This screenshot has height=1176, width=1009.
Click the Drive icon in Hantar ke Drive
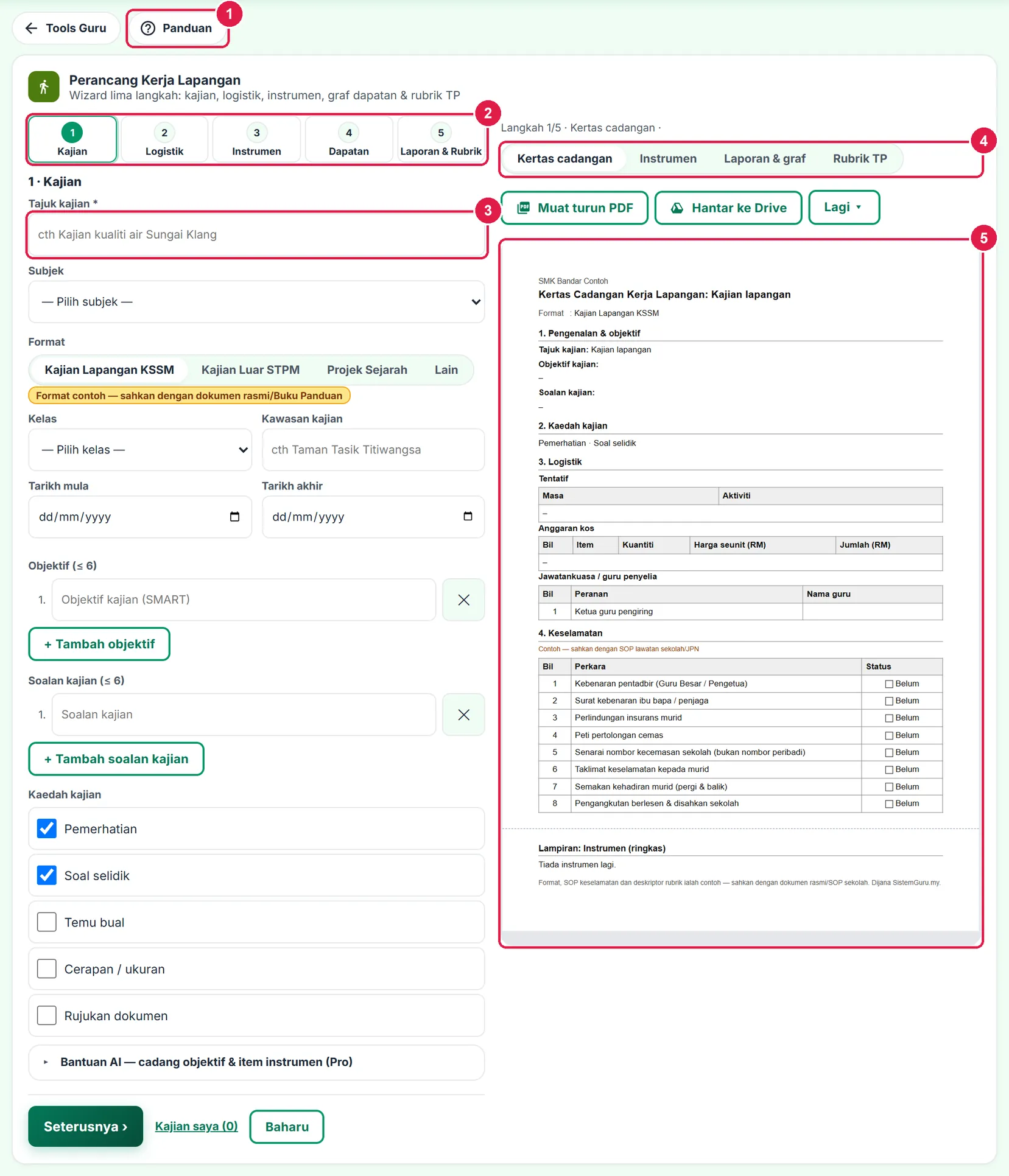coord(677,208)
